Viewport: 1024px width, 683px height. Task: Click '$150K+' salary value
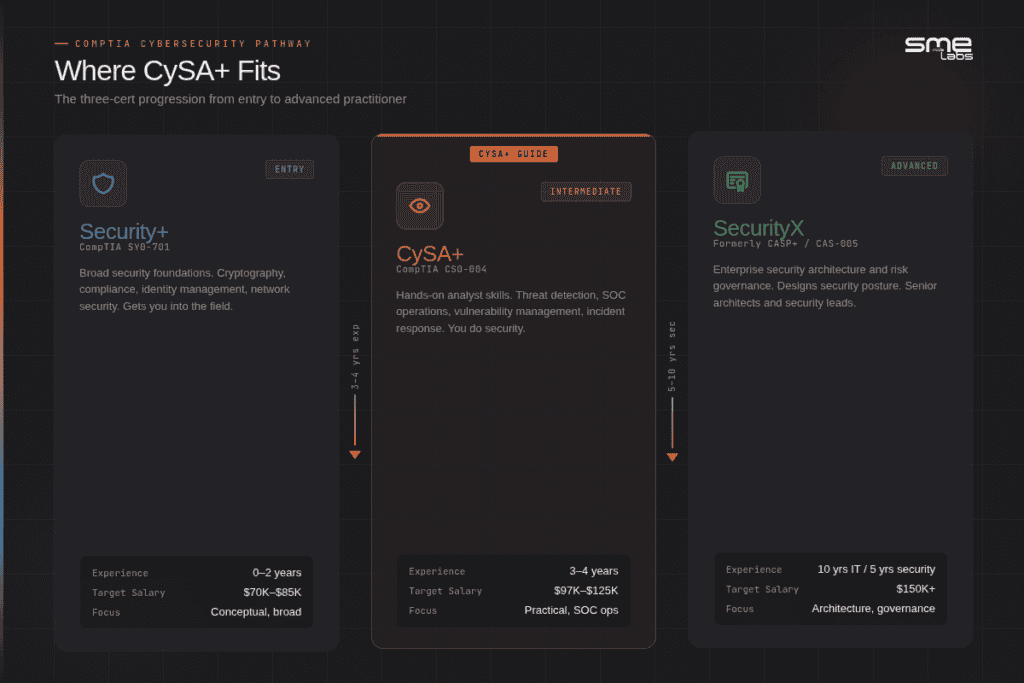click(x=916, y=589)
